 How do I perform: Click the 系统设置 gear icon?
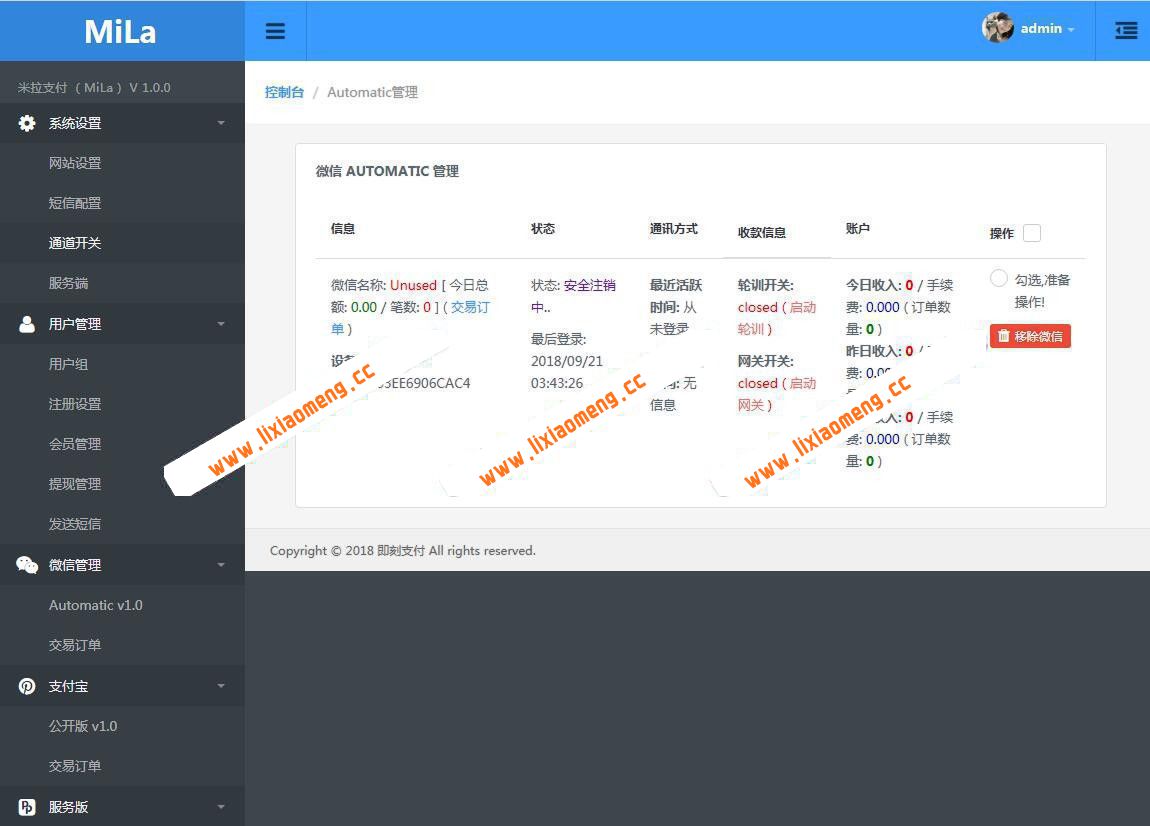tap(26, 122)
